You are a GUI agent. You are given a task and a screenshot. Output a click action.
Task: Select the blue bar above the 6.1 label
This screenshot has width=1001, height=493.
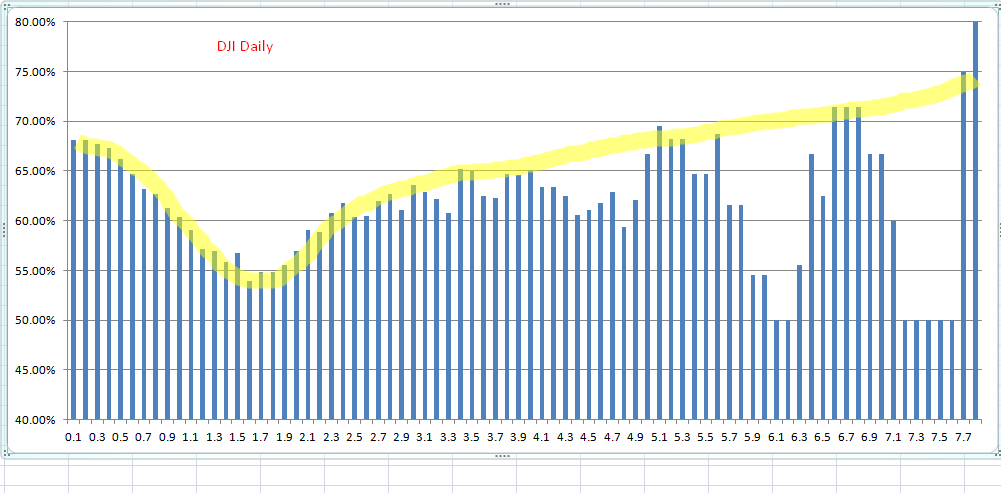point(776,370)
